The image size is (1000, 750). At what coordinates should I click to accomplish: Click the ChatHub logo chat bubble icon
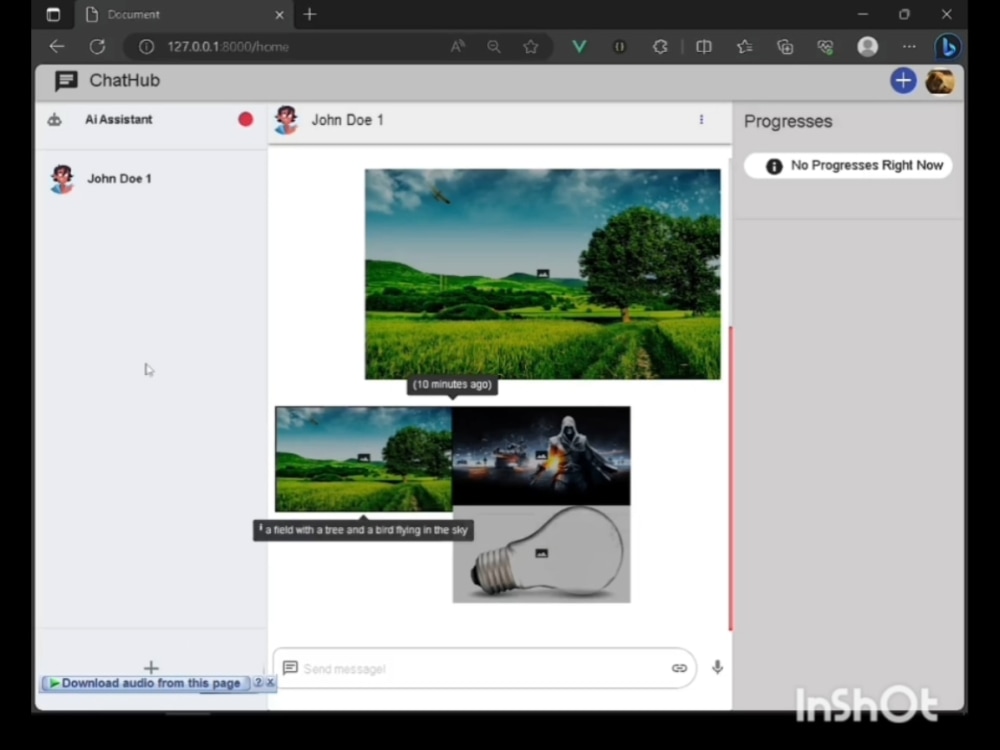pos(64,81)
